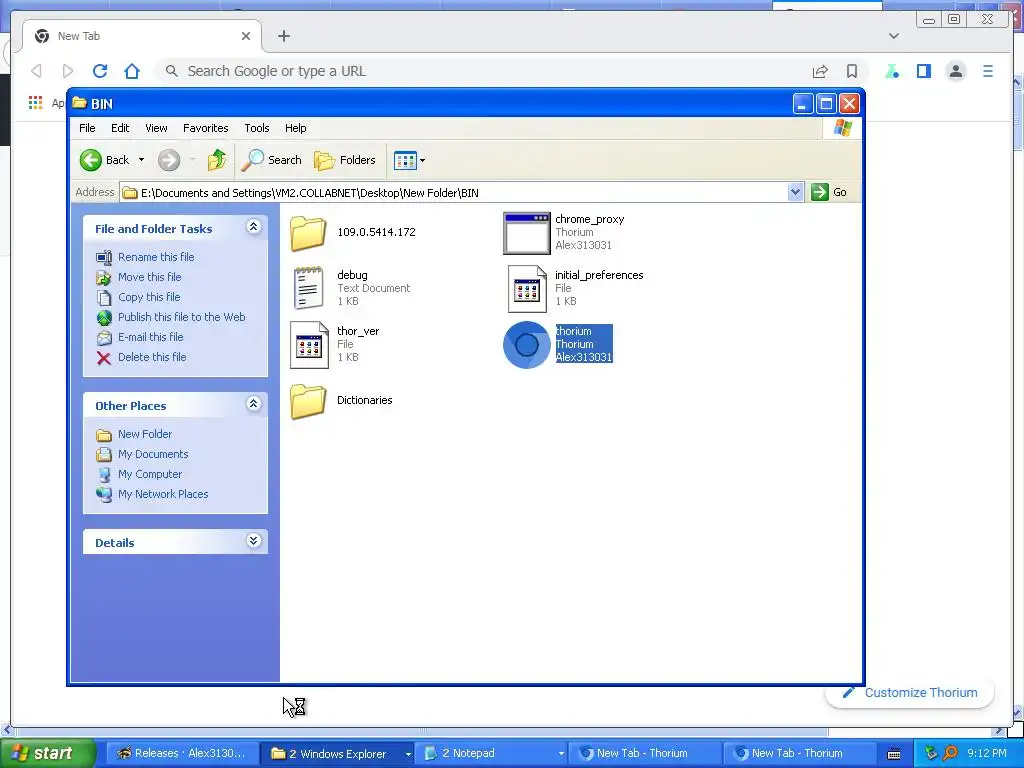The width and height of the screenshot is (1024, 768).
Task: Open the Tools menu
Action: click(257, 128)
